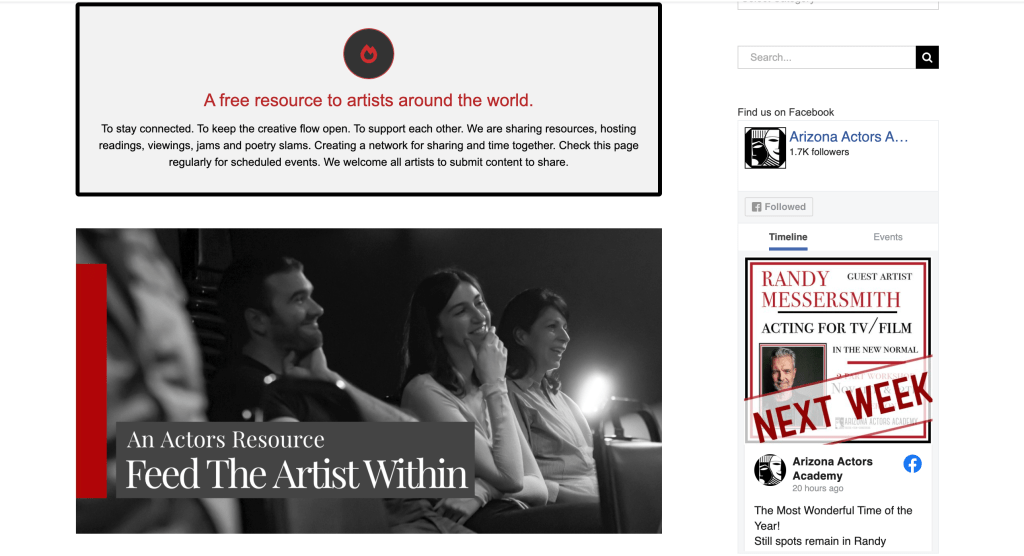The height and width of the screenshot is (556, 1024).
Task: Click the post author's mask avatar
Action: pos(770,470)
